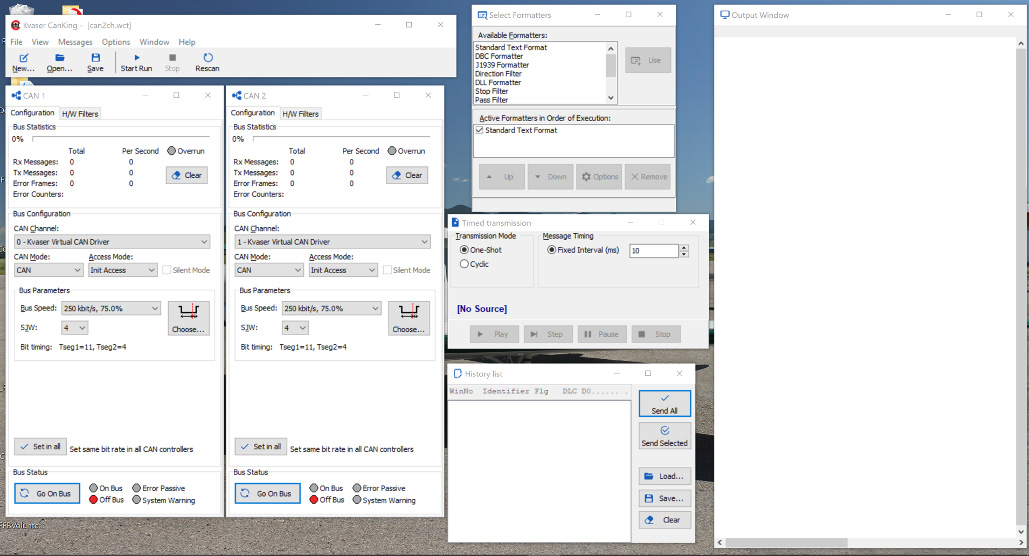Image resolution: width=1029 pixels, height=556 pixels.
Task: Remove the active formatter
Action: (x=648, y=177)
